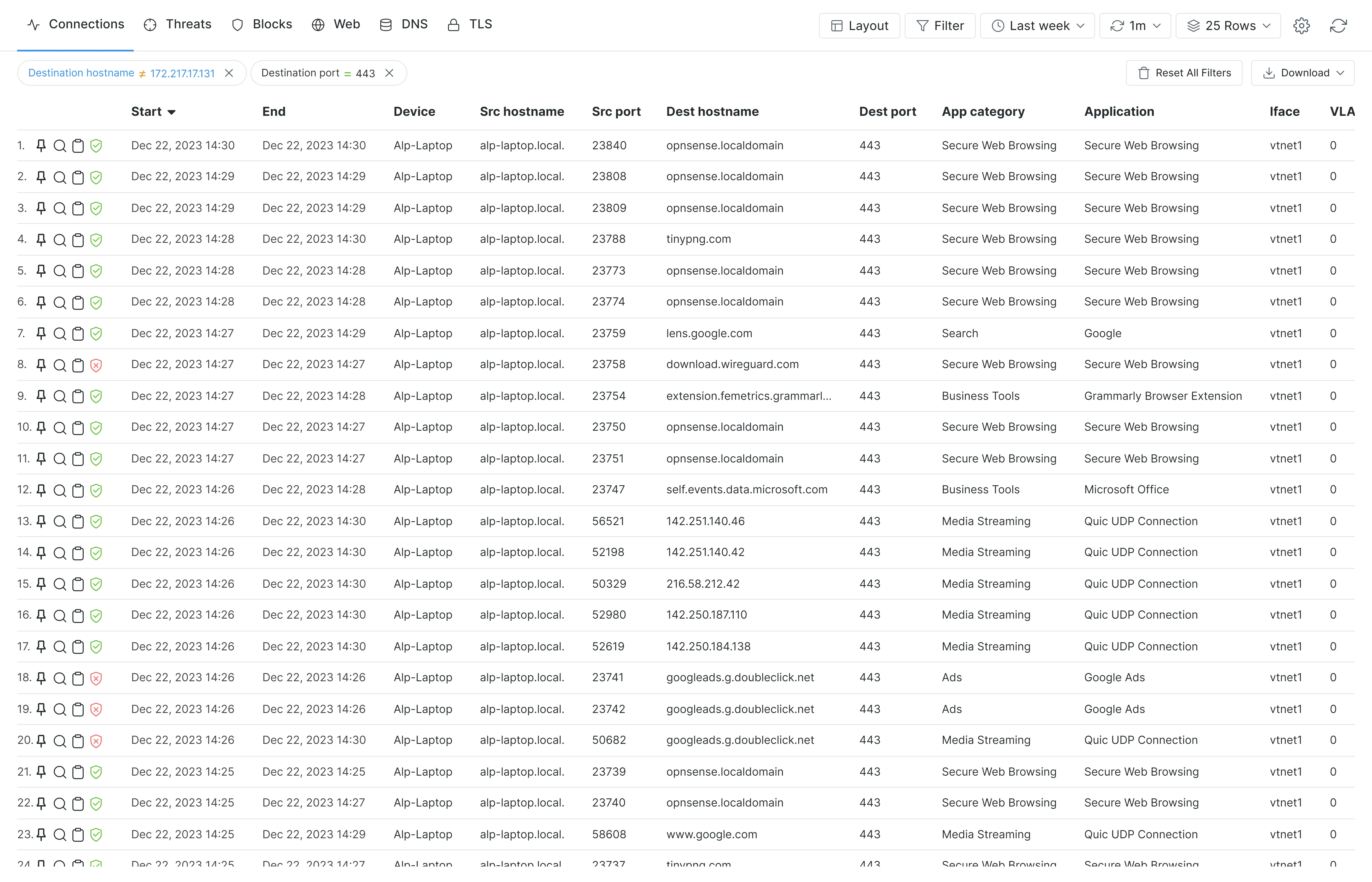Click green shield on row 10
The width and height of the screenshot is (1372, 882).
[x=96, y=428]
